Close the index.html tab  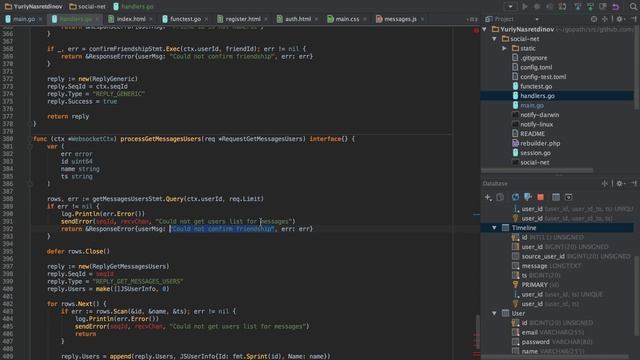151,19
